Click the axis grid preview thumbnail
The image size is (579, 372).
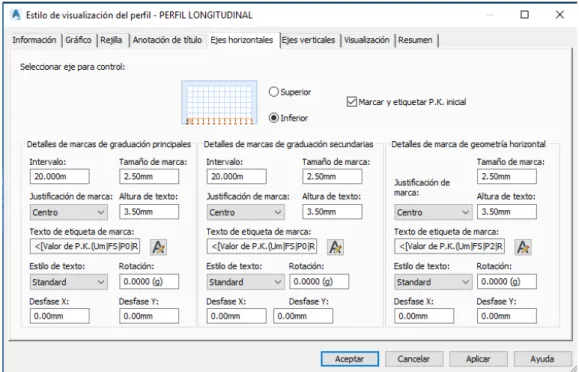[219, 102]
